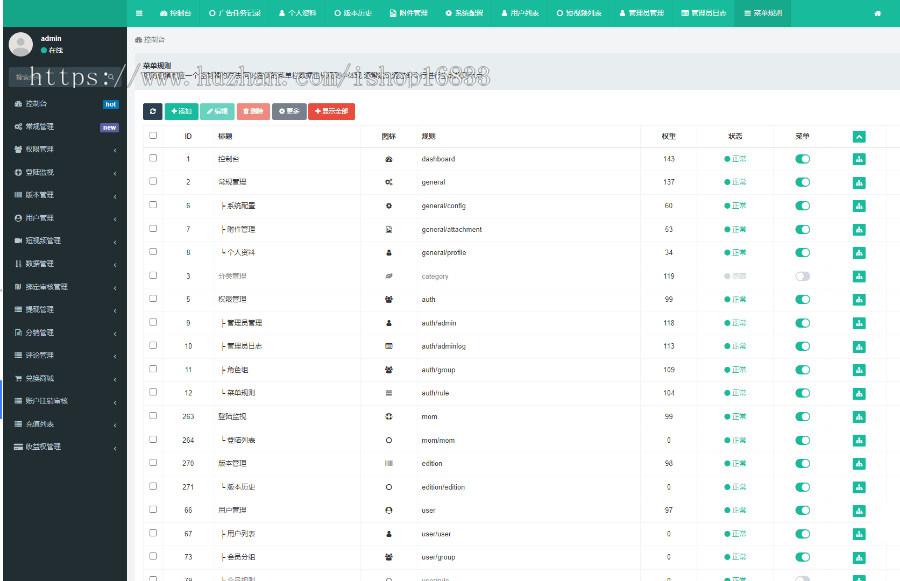
Task: Open sitemap icon for dashboard row
Action: [859, 159]
